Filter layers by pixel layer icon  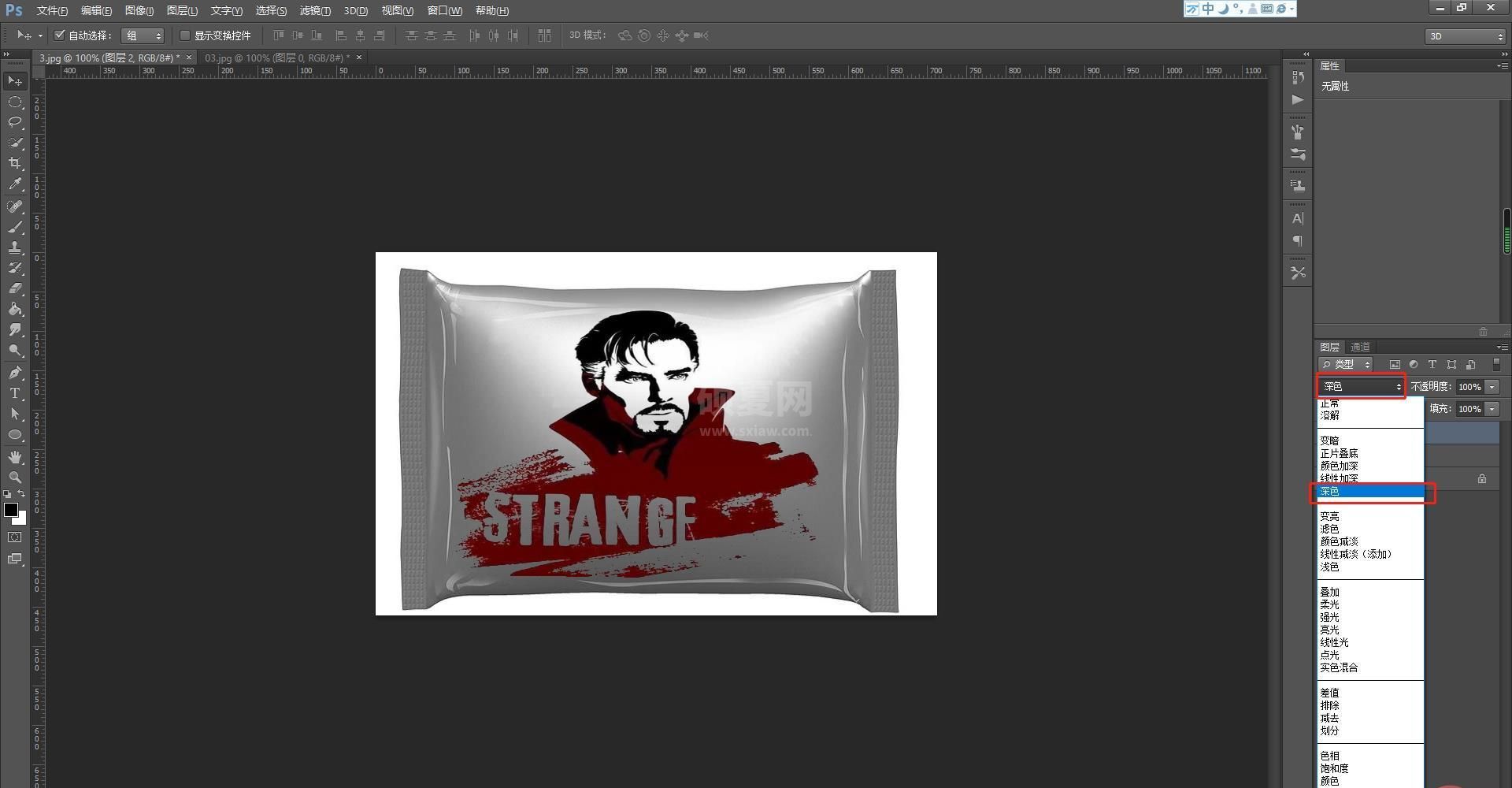click(x=1395, y=365)
